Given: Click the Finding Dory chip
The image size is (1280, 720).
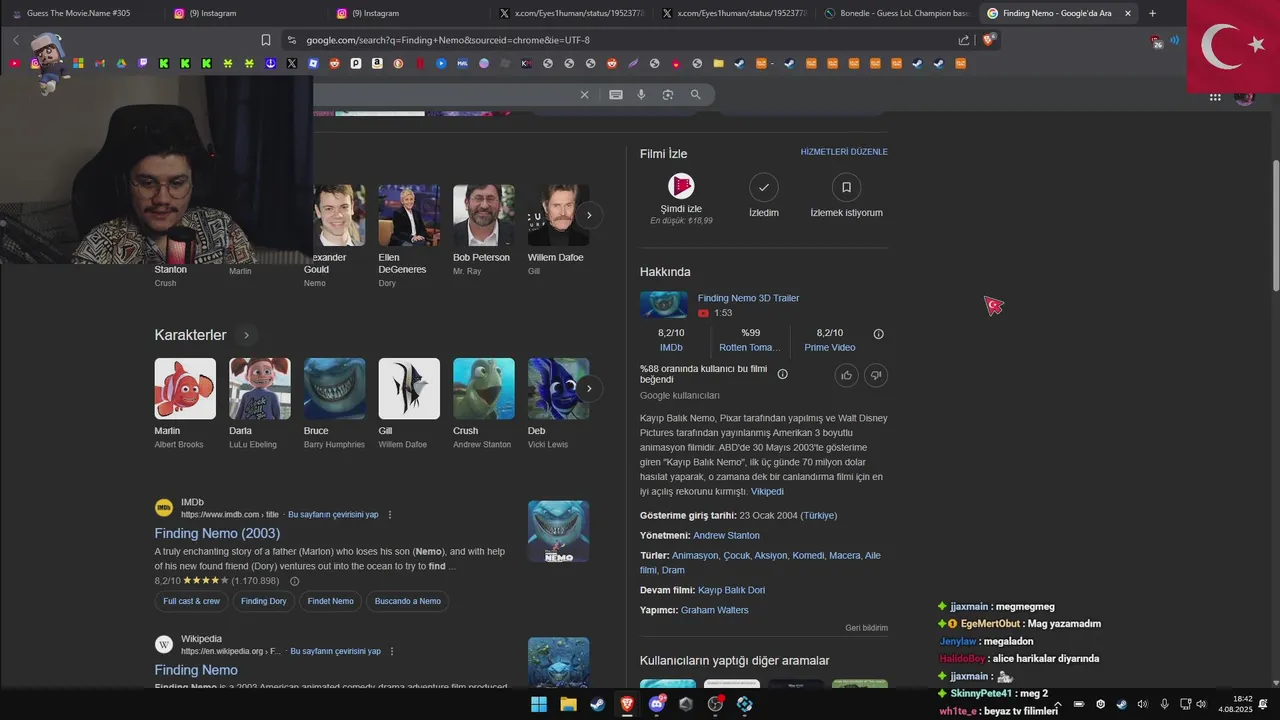Looking at the screenshot, I should tap(264, 601).
